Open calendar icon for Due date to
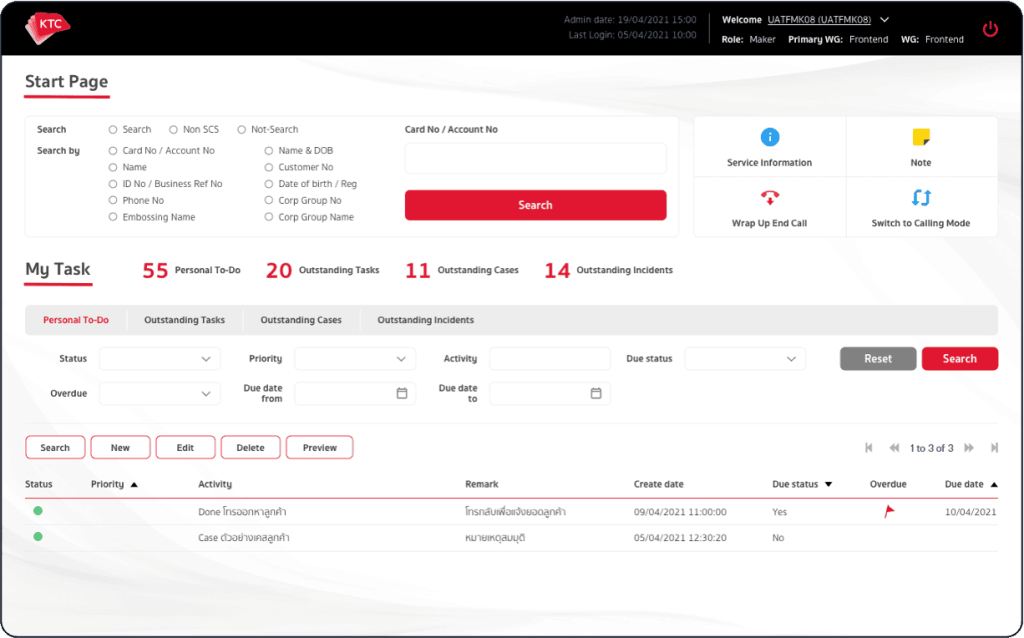This screenshot has height=638, width=1024. point(596,393)
